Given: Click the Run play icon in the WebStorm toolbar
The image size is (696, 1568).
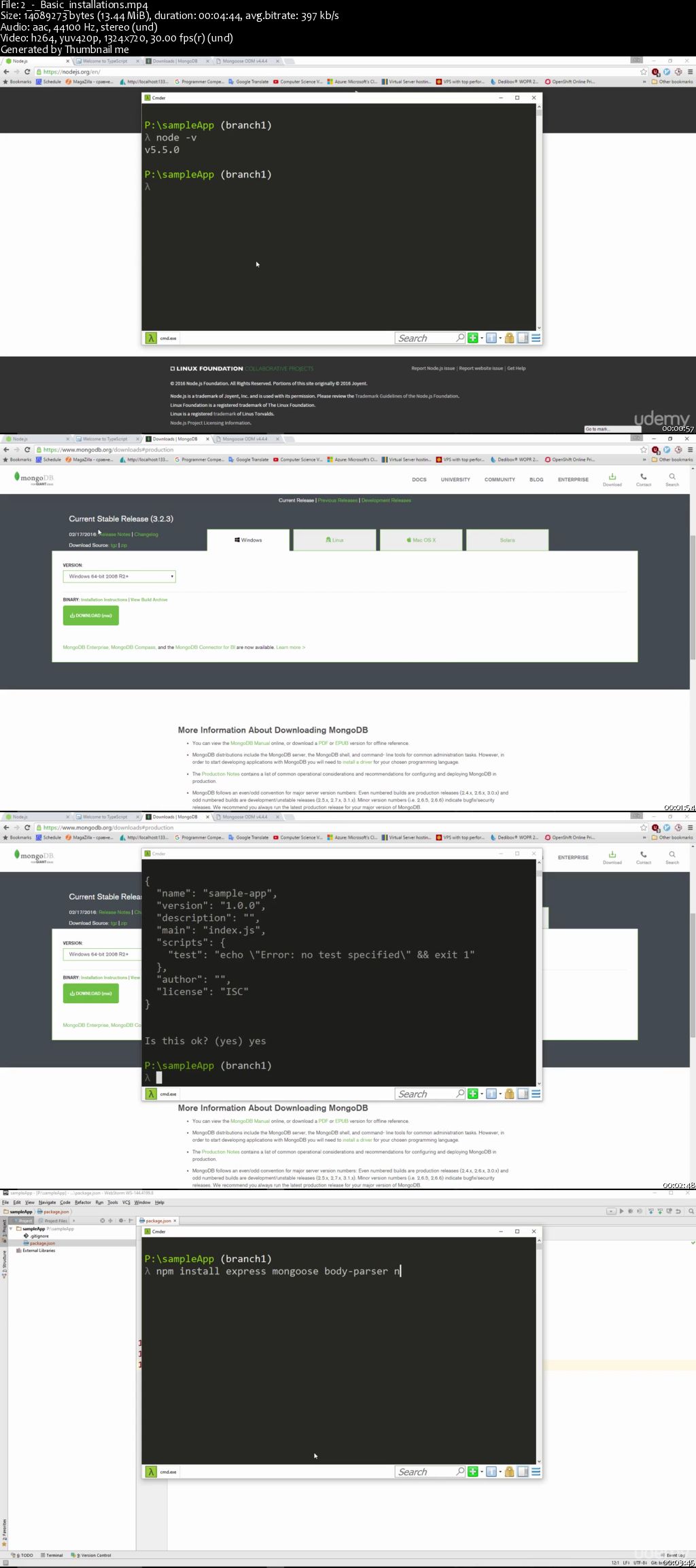Looking at the screenshot, I should click(621, 1211).
